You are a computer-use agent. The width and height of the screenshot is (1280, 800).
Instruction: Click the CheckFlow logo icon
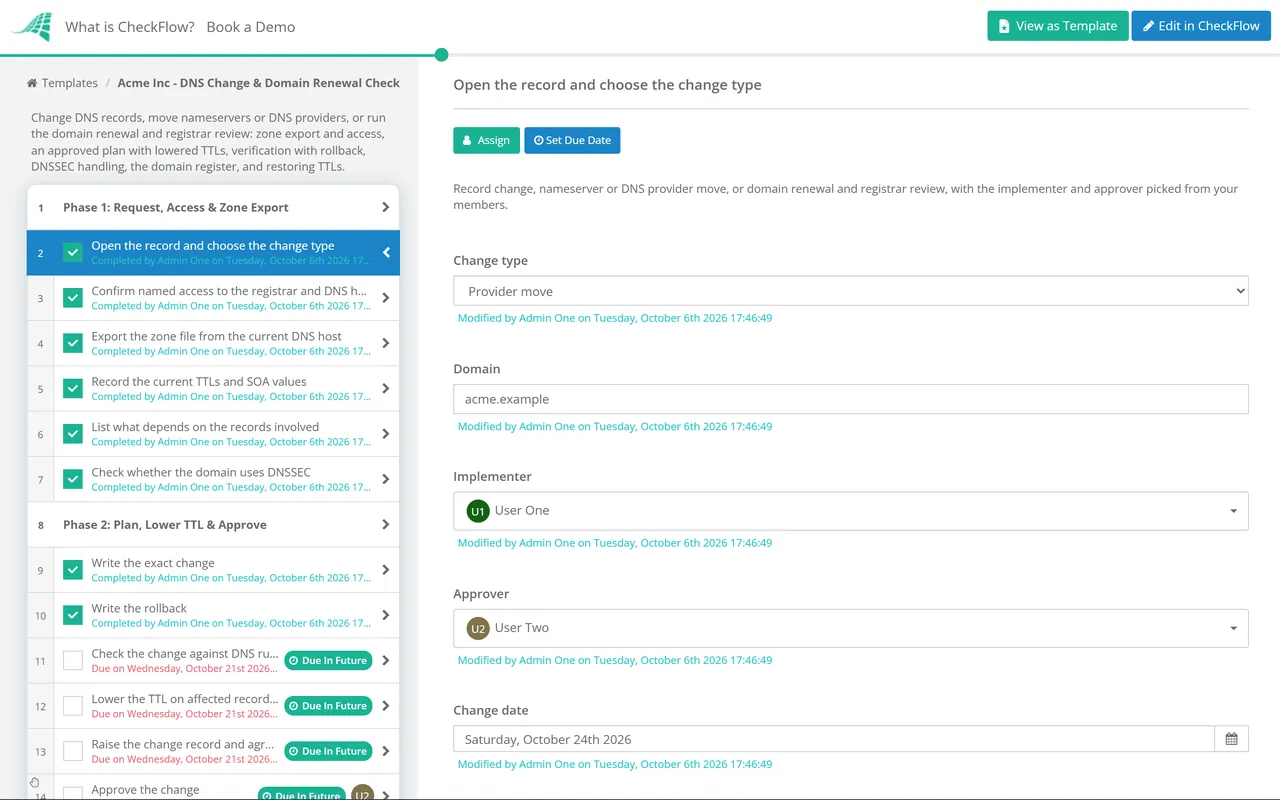coord(32,27)
